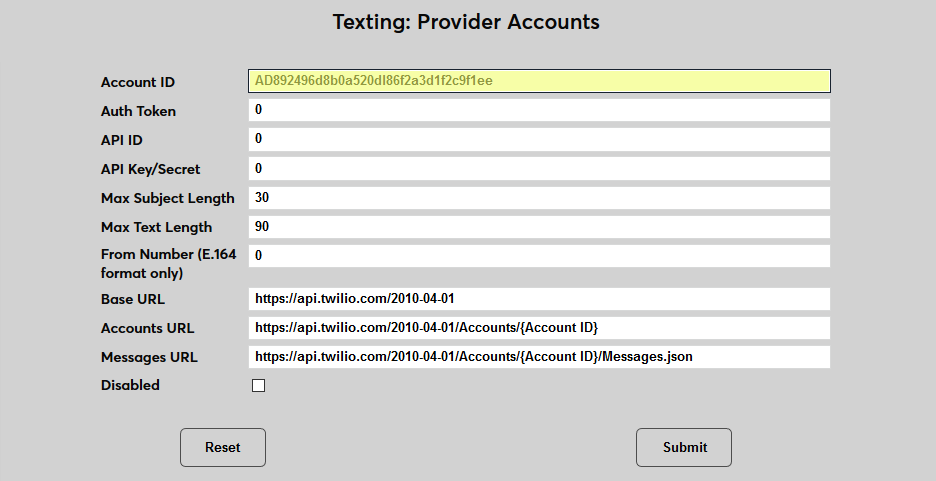Click the Accounts URL field
The width and height of the screenshot is (936, 481).
tap(539, 328)
